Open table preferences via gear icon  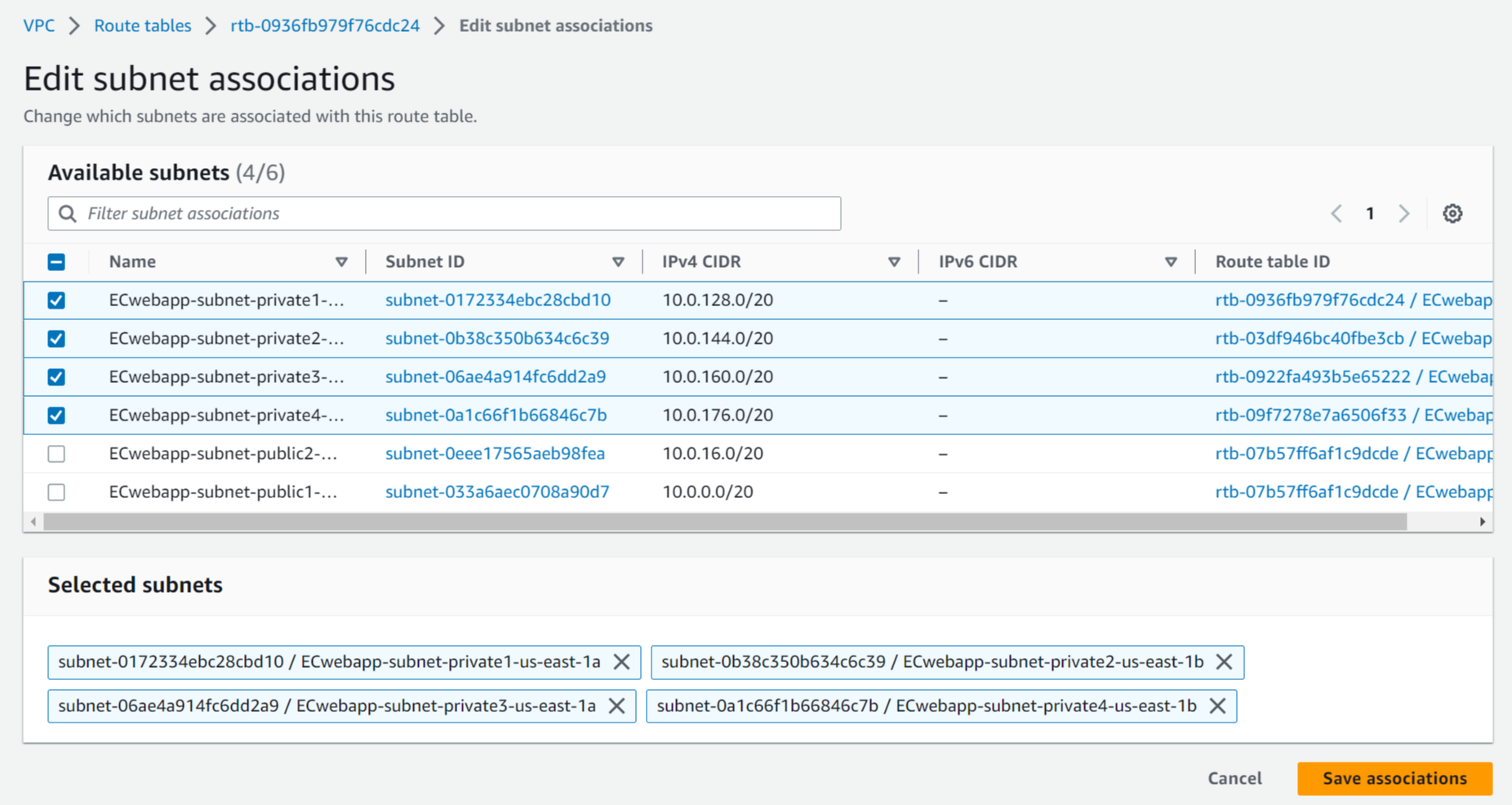coord(1452,213)
